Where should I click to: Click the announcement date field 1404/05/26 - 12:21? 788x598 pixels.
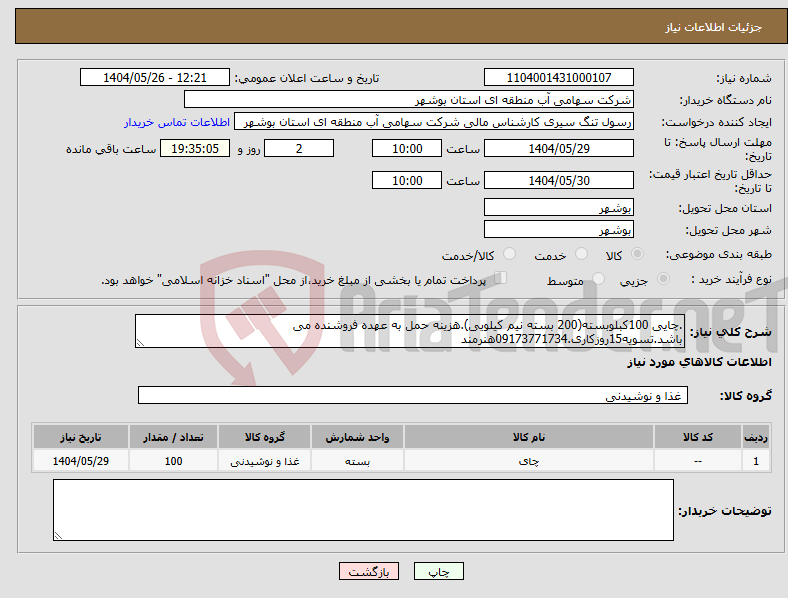155,77
